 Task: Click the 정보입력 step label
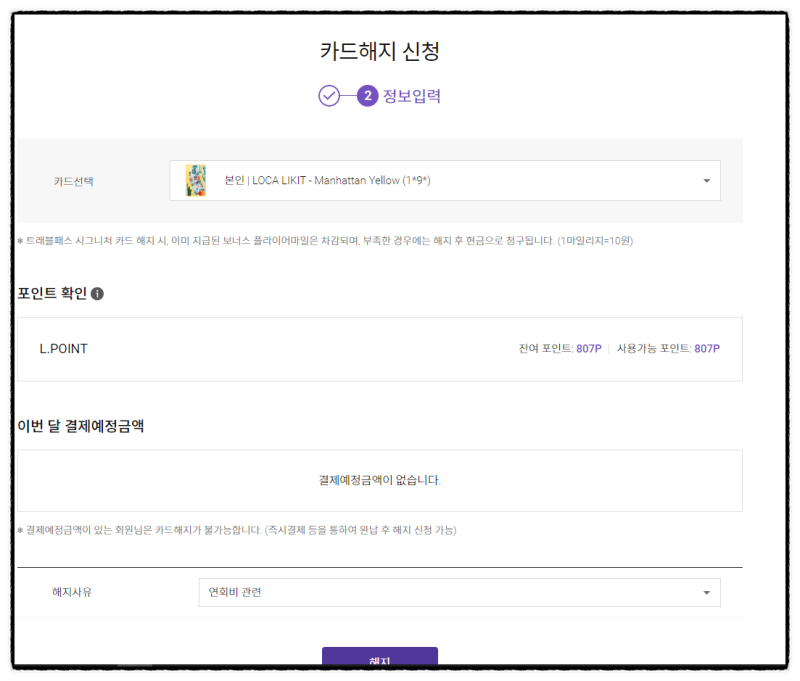[412, 96]
